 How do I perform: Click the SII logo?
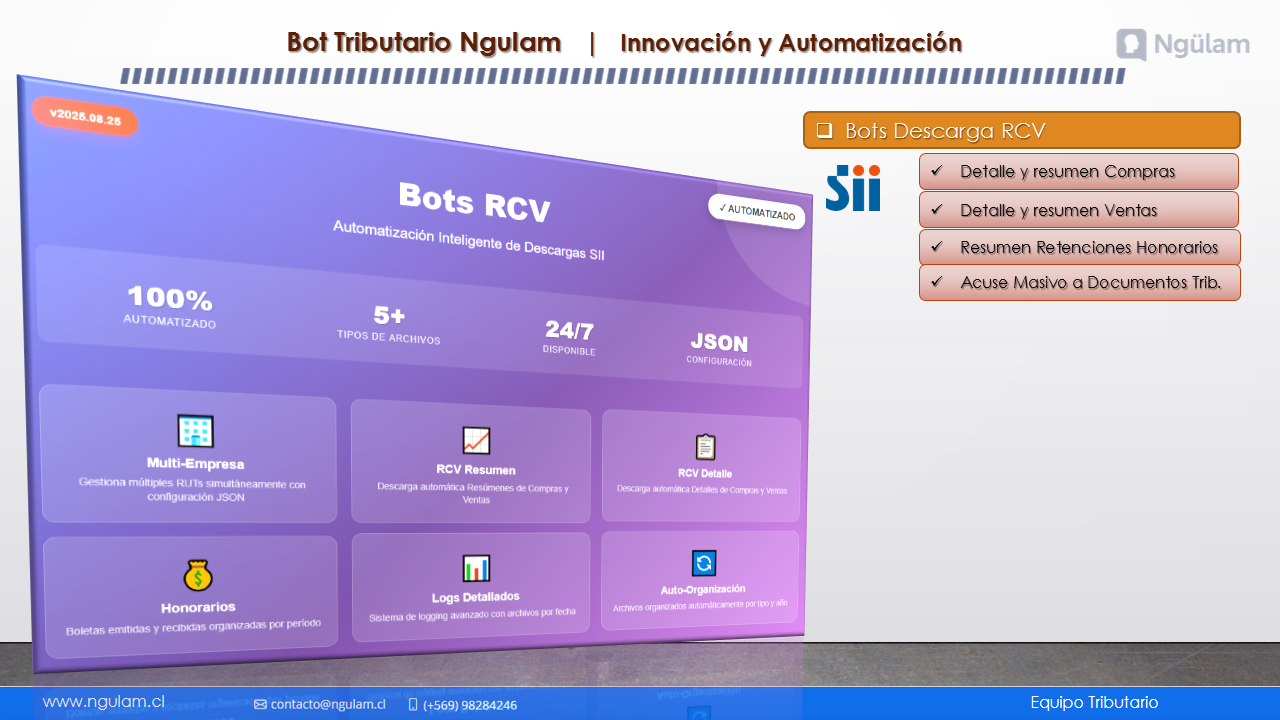click(x=853, y=188)
